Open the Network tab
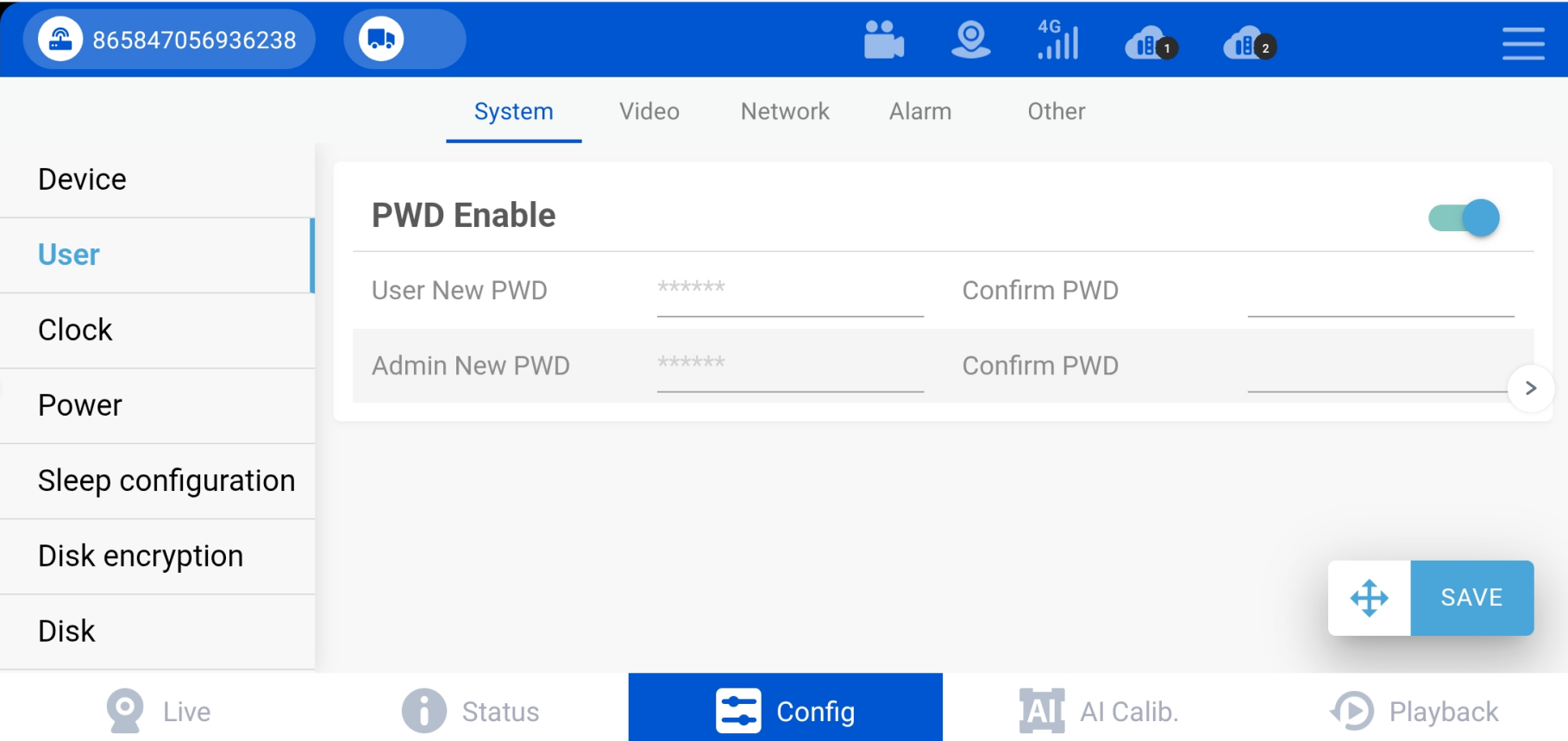The width and height of the screenshot is (1568, 741). click(785, 111)
